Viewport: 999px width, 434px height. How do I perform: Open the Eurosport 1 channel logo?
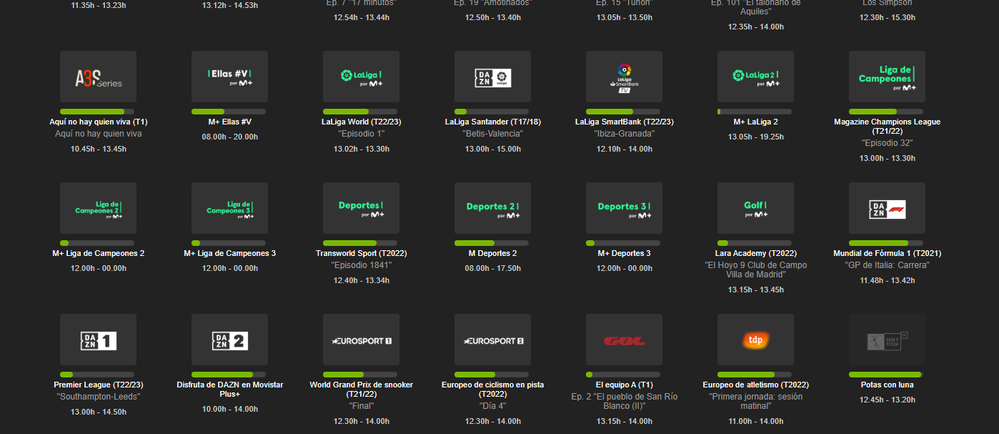(361, 340)
